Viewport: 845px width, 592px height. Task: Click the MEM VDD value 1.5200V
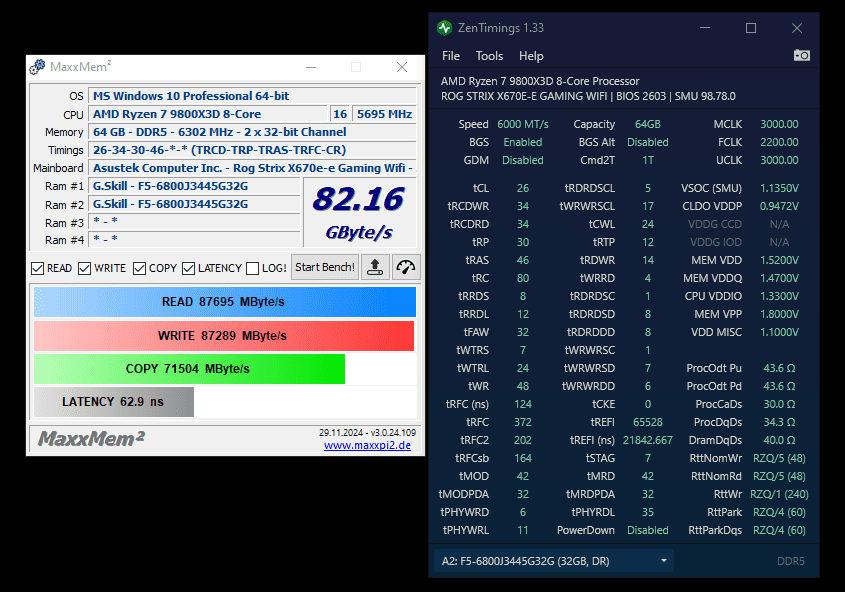tap(779, 260)
